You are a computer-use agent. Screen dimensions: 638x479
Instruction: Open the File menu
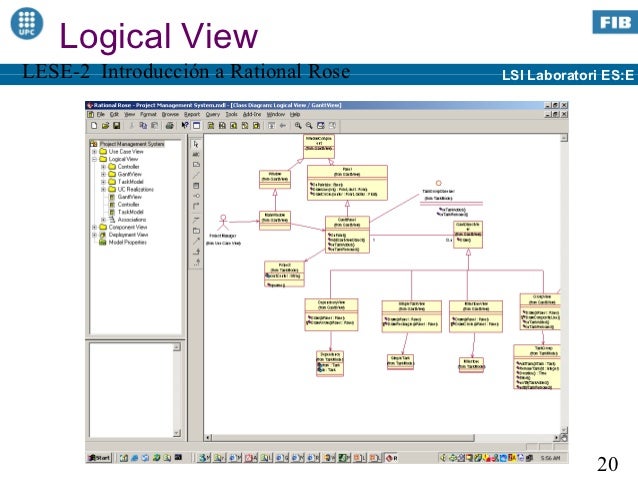[x=101, y=115]
